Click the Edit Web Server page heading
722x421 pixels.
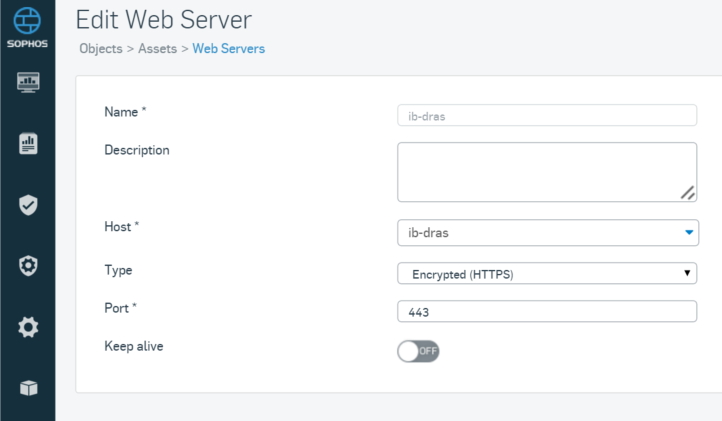163,20
